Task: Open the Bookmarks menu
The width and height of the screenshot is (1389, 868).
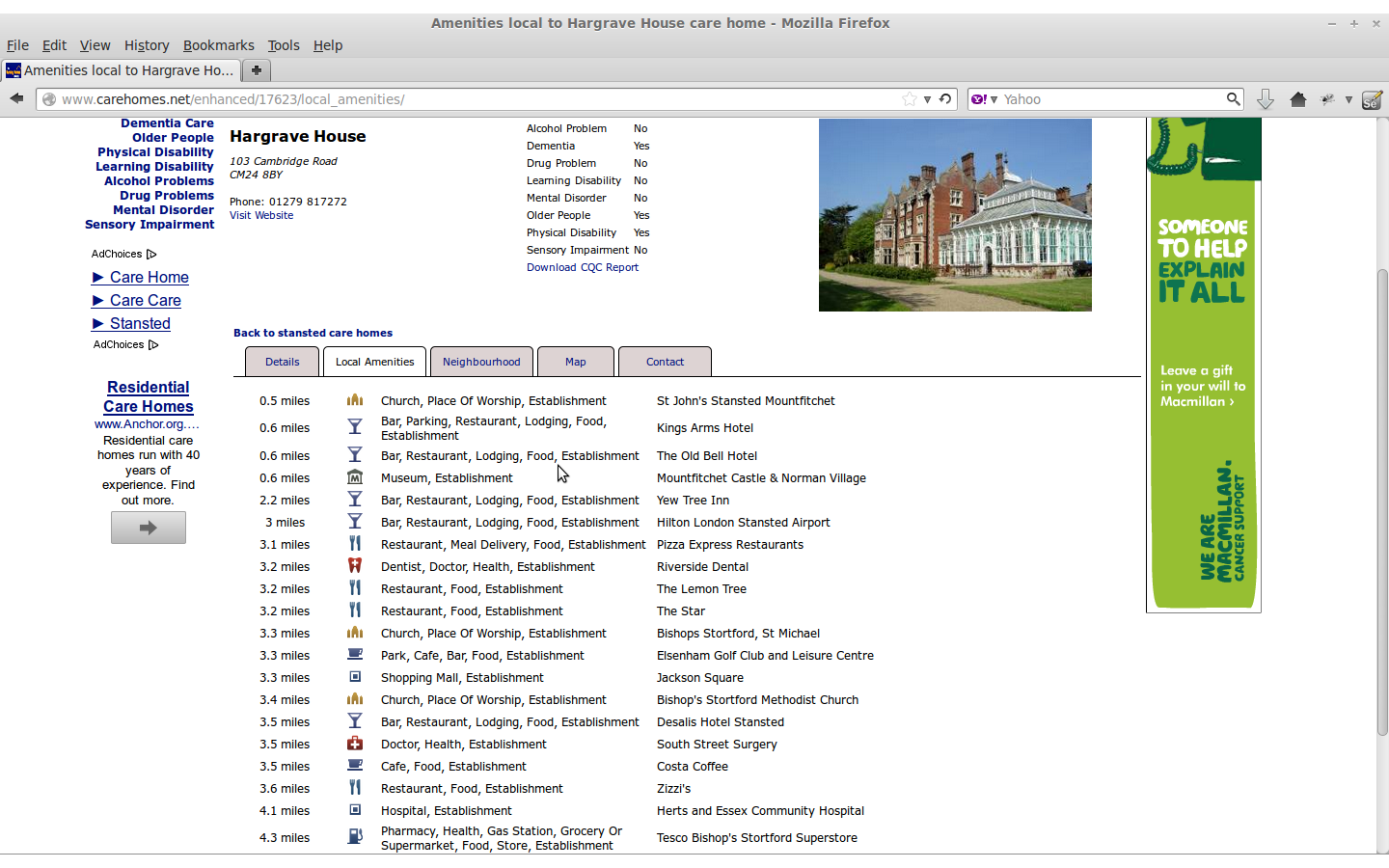Action: tap(218, 45)
